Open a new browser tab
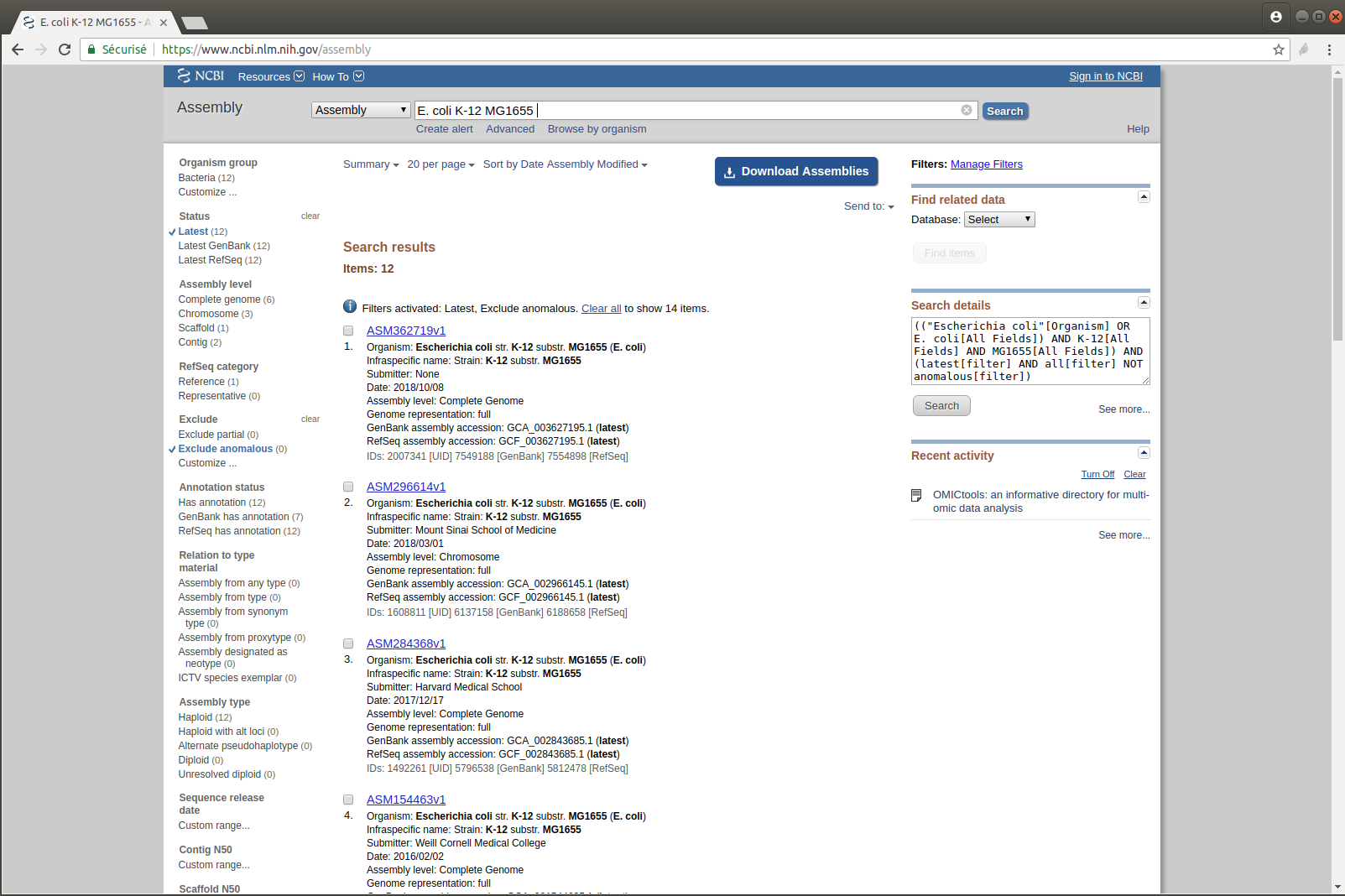This screenshot has height=896, width=1345. pos(195,23)
